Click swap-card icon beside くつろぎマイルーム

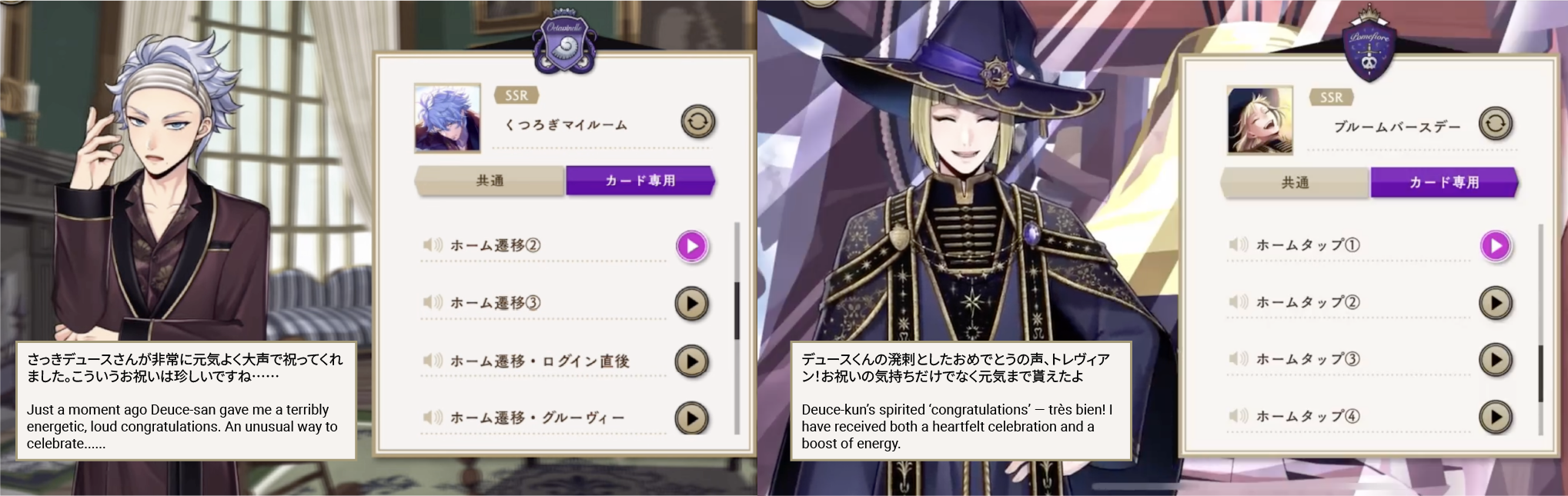pos(698,122)
